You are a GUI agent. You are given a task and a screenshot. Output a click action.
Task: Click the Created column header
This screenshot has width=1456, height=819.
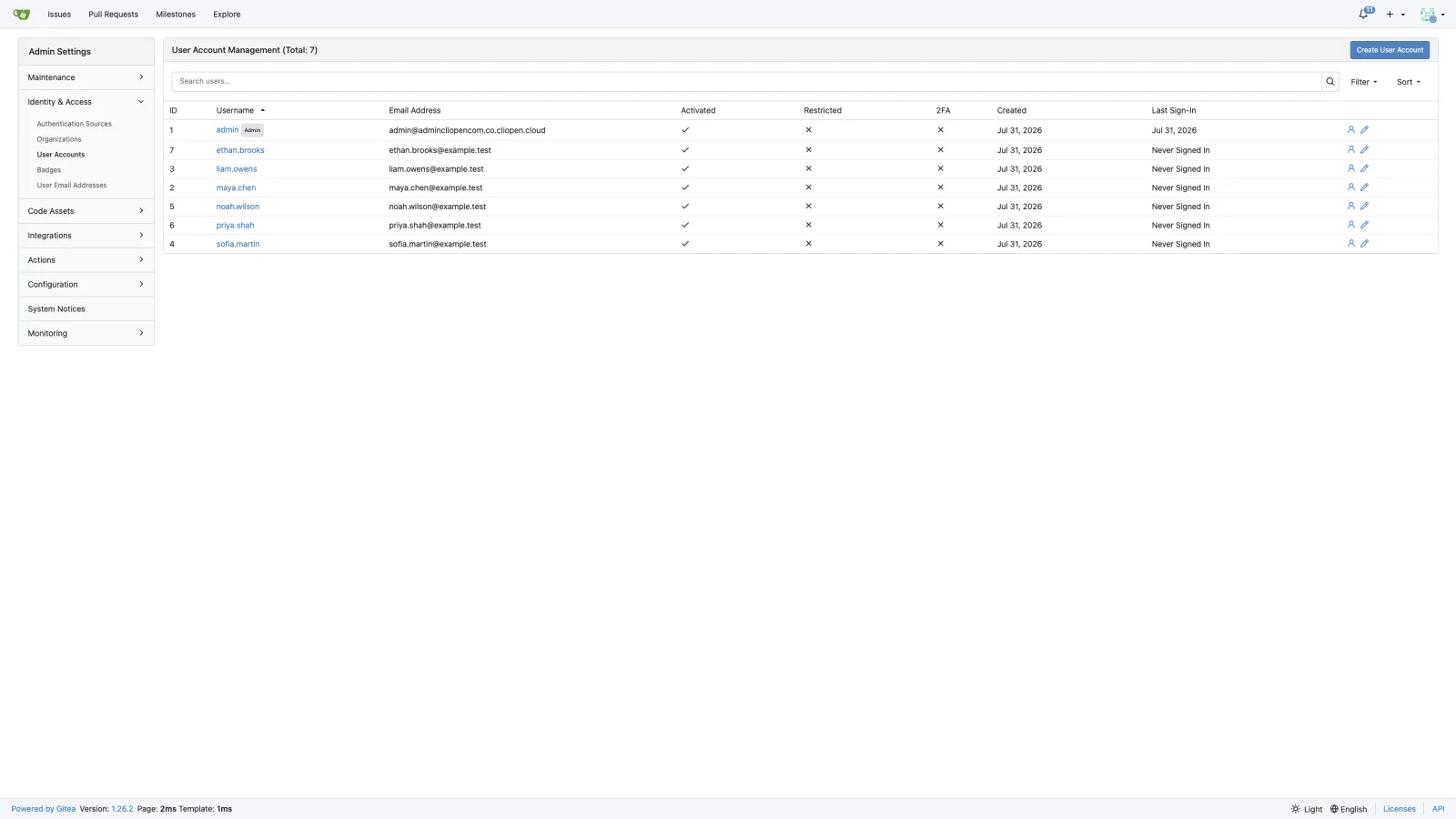(1011, 111)
